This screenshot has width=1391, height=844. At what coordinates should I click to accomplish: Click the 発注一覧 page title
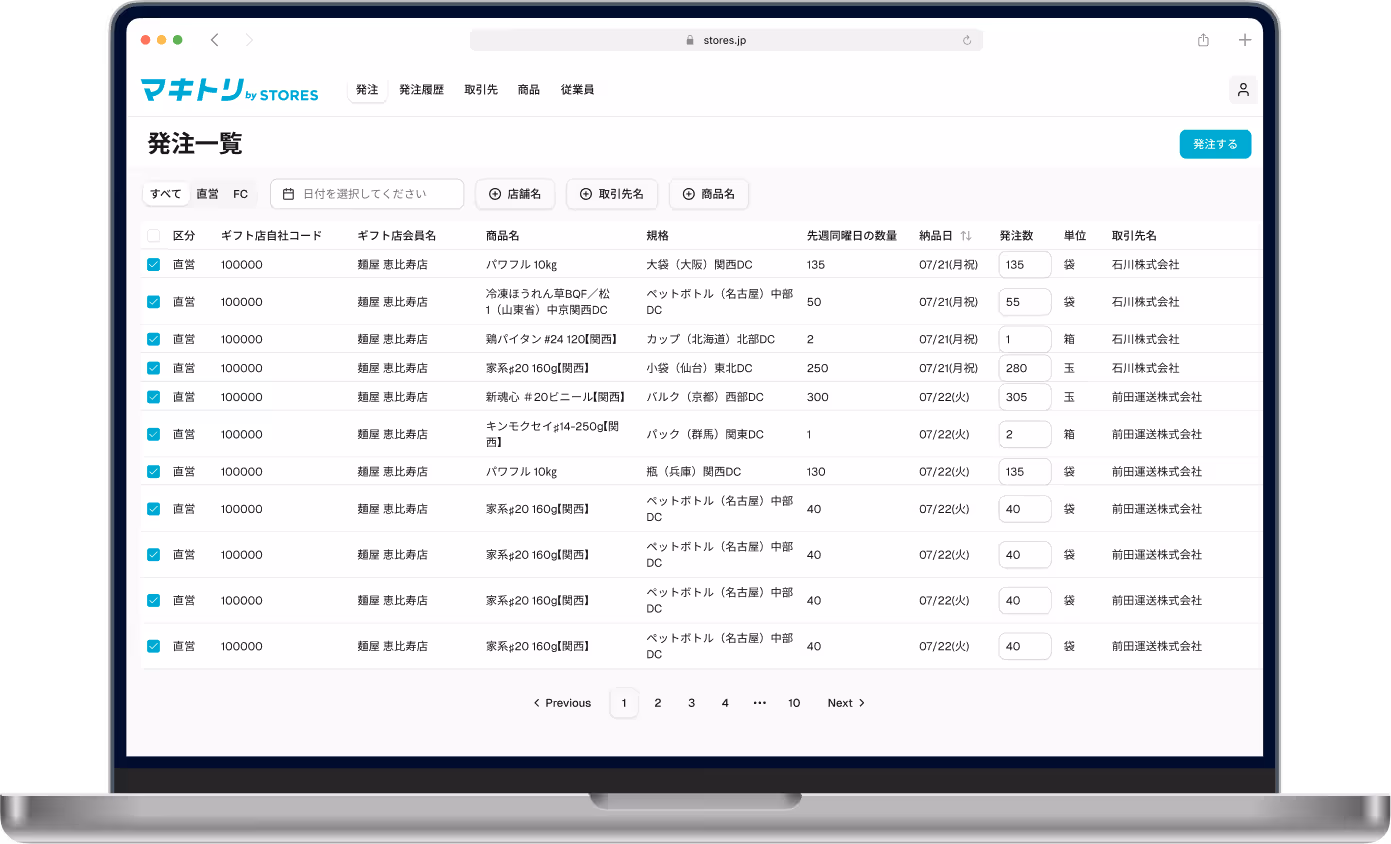click(x=195, y=144)
